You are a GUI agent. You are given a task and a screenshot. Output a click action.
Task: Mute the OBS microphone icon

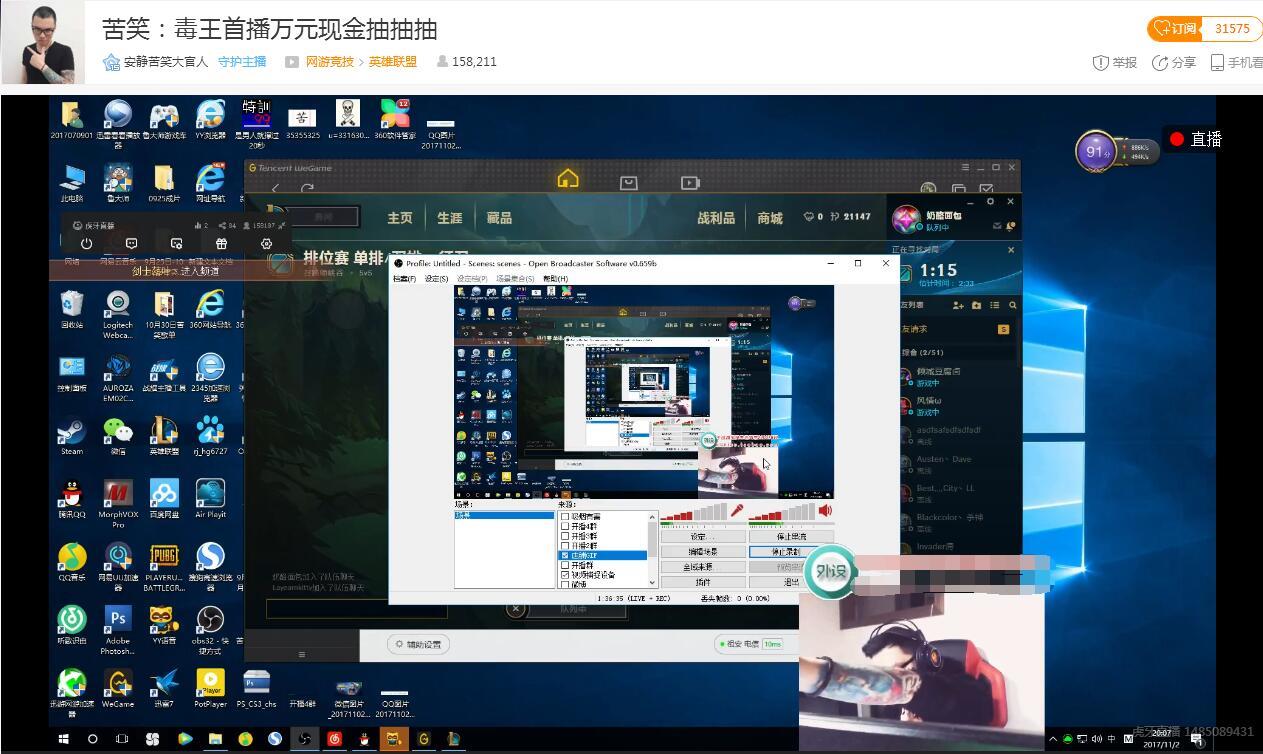[737, 511]
